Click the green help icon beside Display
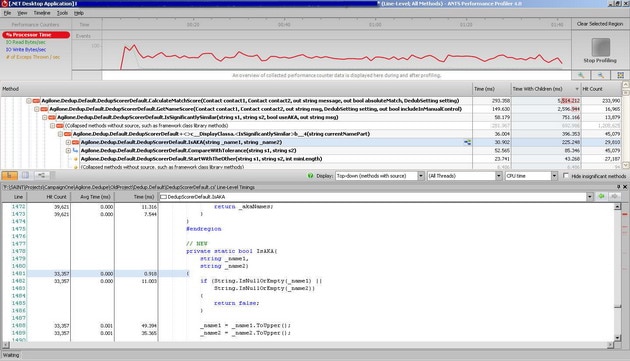 [310, 176]
